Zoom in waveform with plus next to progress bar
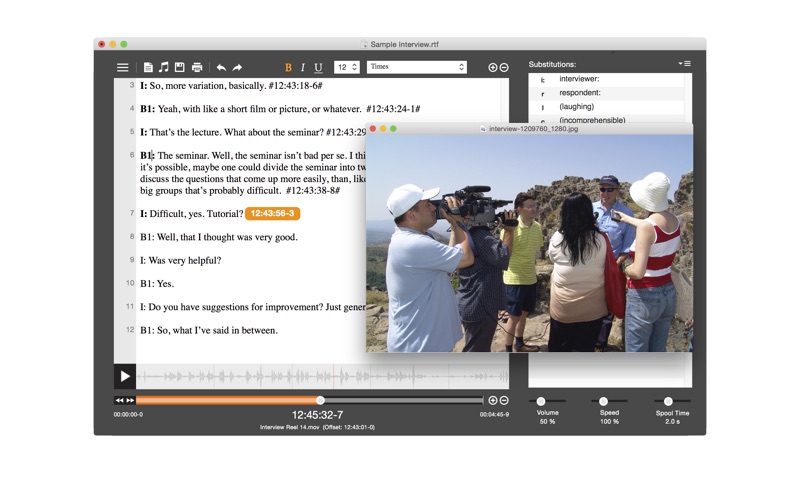This screenshot has height=500, width=800. pyautogui.click(x=492, y=401)
